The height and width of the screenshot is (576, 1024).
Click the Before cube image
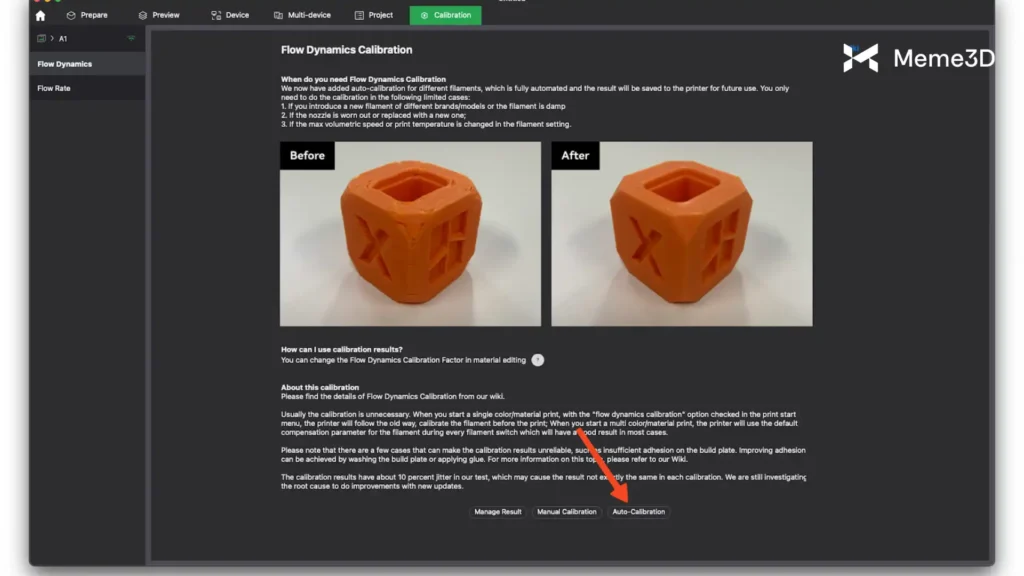(x=410, y=233)
